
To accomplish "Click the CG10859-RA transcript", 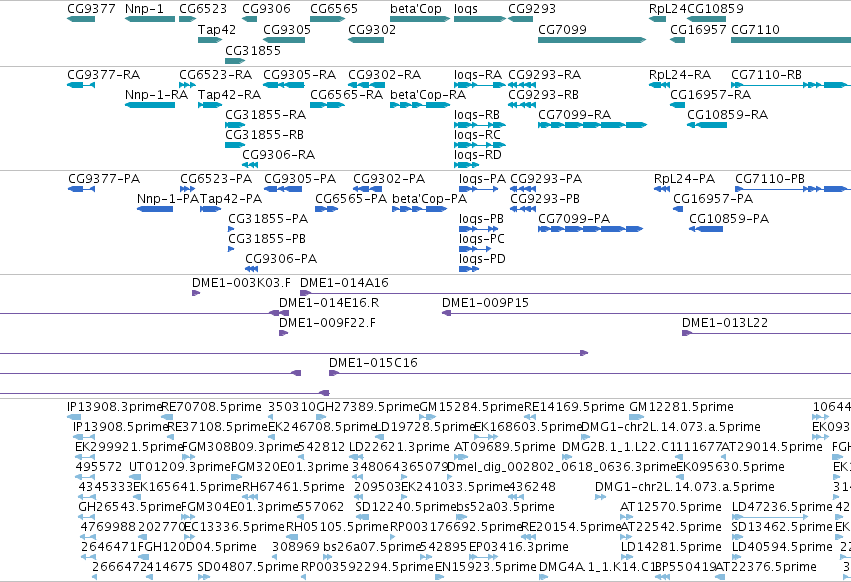I will pyautogui.click(x=707, y=125).
